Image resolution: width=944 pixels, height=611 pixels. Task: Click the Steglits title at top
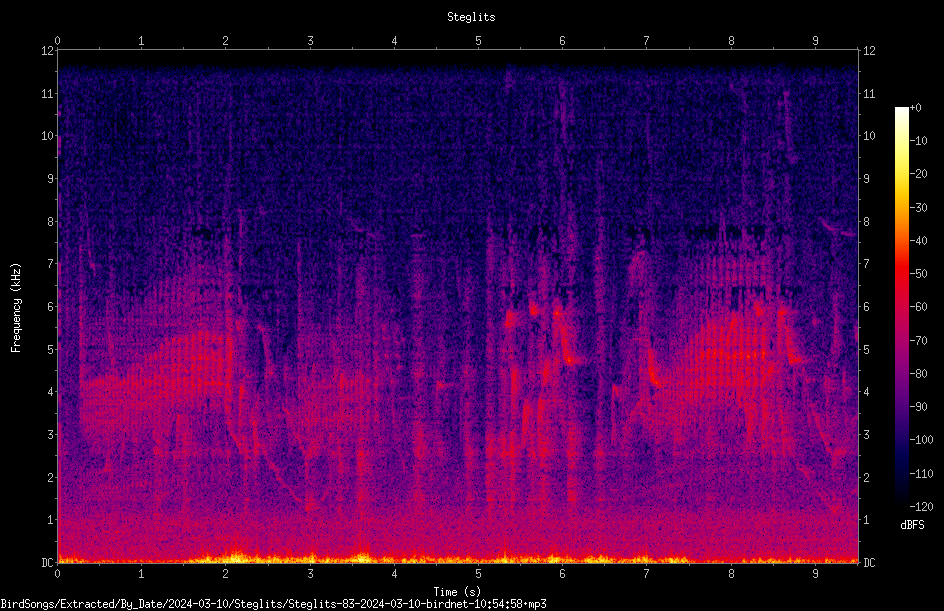pos(471,17)
